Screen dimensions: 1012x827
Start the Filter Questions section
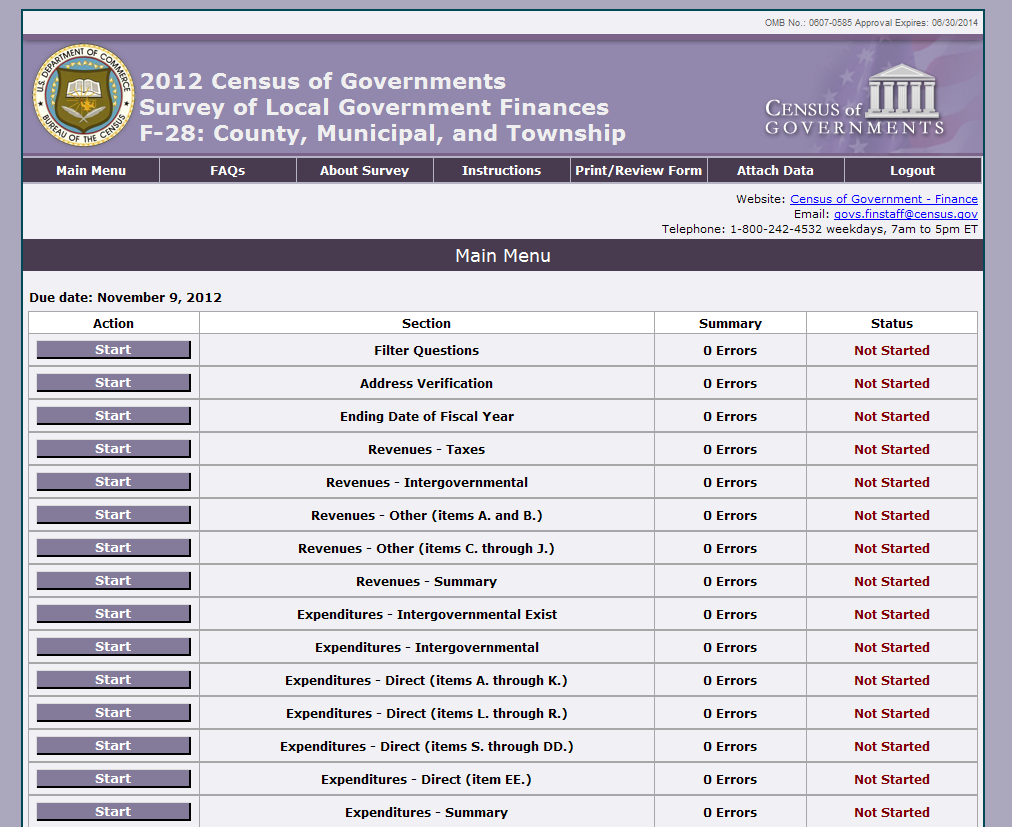[x=114, y=350]
